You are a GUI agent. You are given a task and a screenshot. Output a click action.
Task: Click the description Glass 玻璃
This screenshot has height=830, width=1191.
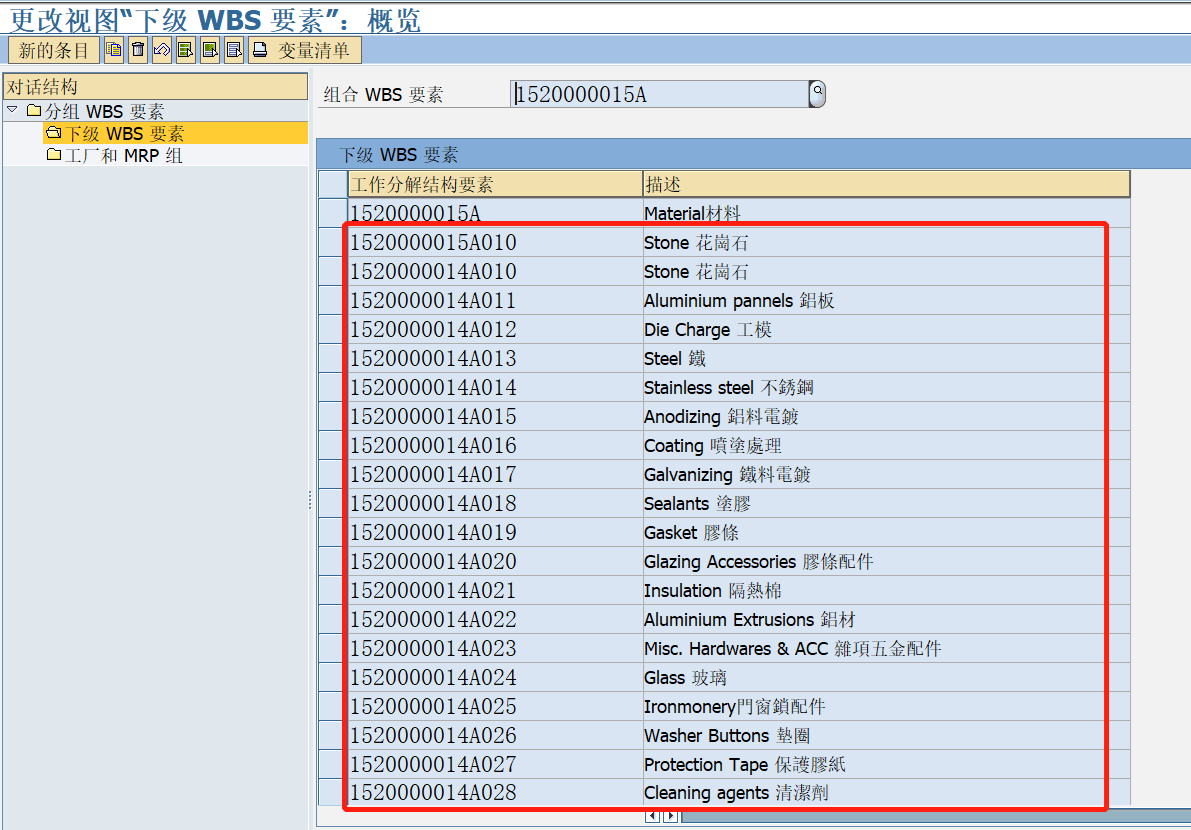(x=685, y=677)
